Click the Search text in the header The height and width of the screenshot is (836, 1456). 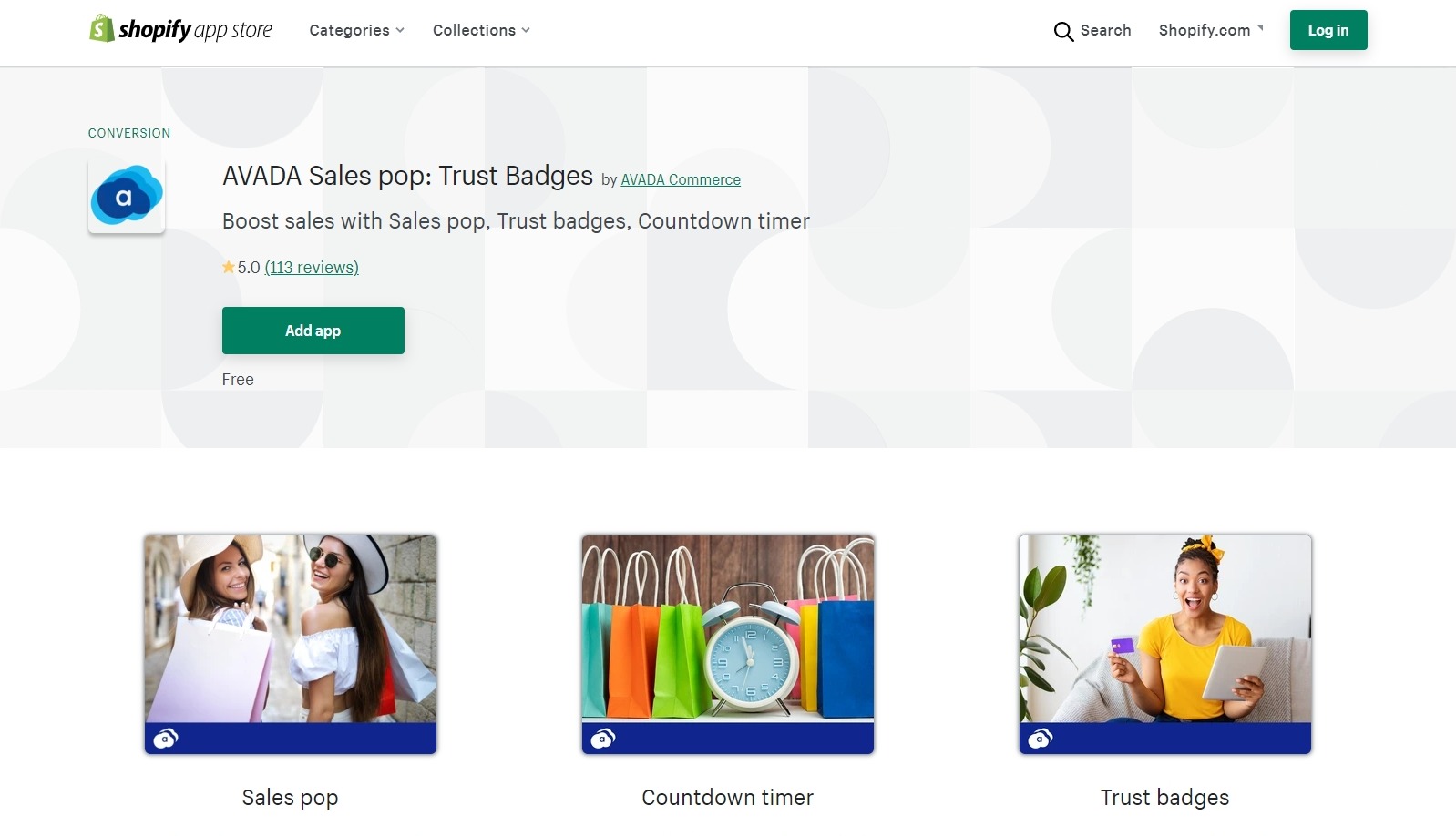point(1105,30)
